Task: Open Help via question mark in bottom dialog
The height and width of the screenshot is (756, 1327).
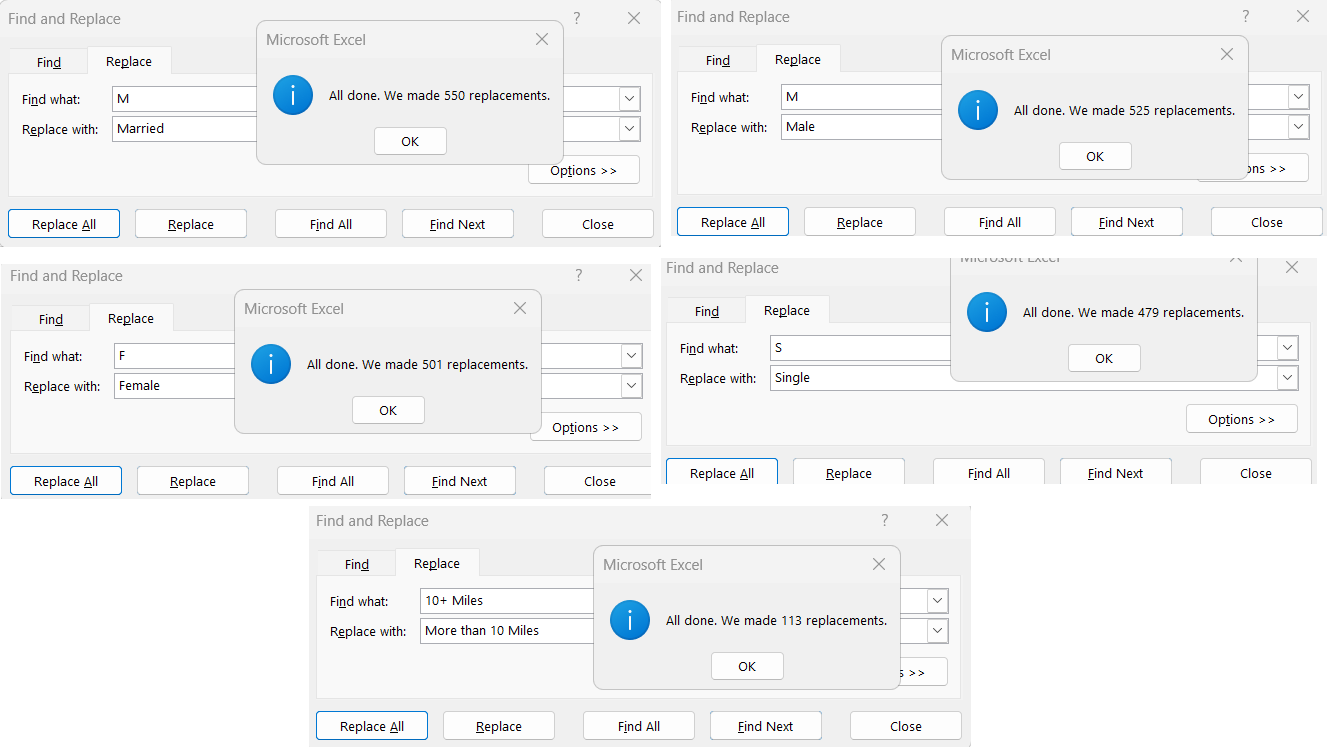Action: (x=884, y=520)
